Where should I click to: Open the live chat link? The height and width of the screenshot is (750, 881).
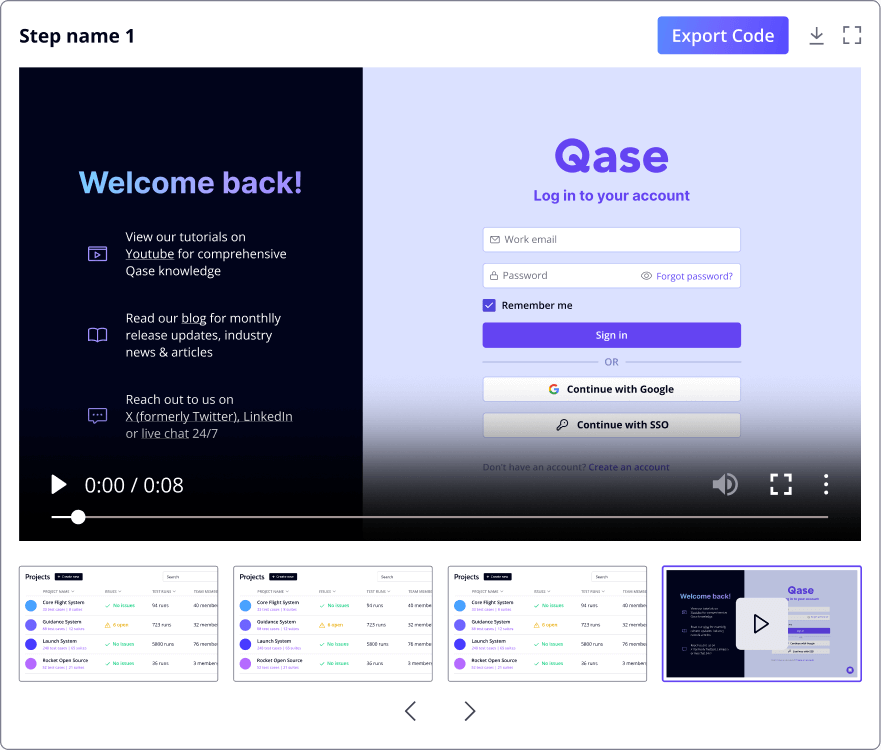point(165,434)
